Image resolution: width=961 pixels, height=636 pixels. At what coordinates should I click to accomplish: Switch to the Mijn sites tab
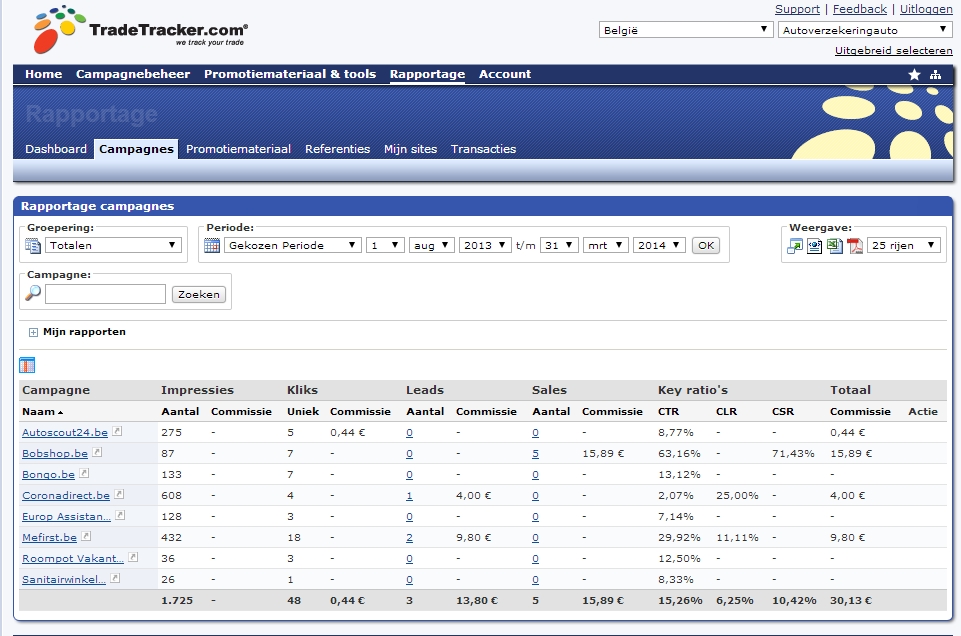click(411, 149)
